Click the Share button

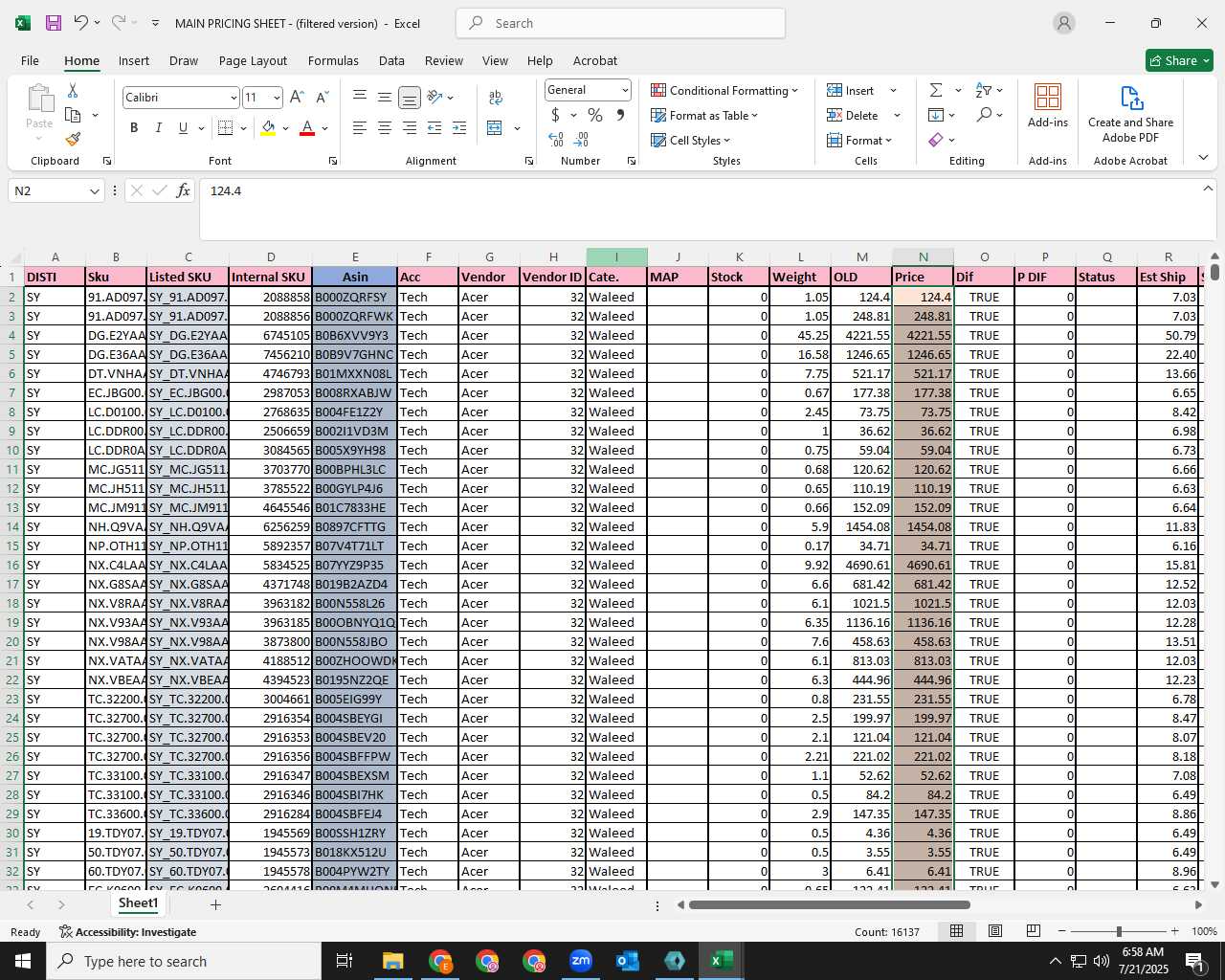coord(1179,60)
